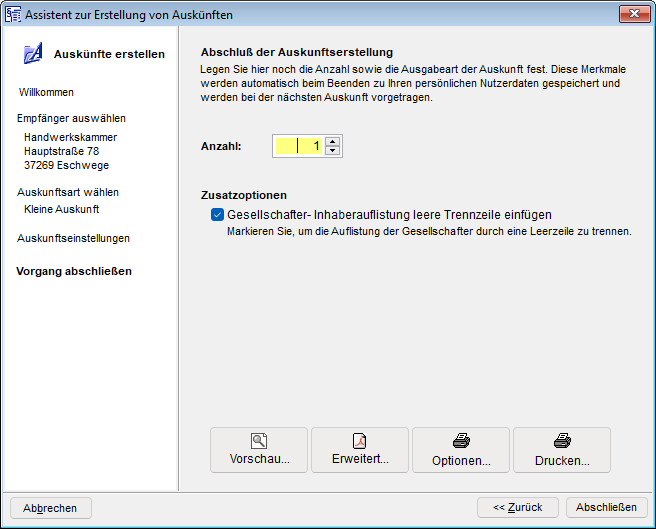Go back with the Zurück button
The width and height of the screenshot is (656, 529).
tap(517, 507)
